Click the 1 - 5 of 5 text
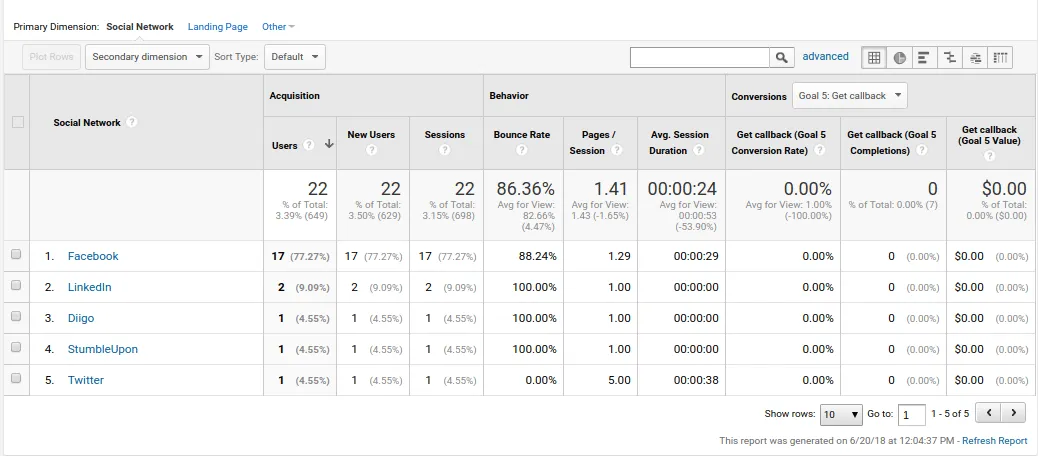 pos(950,414)
